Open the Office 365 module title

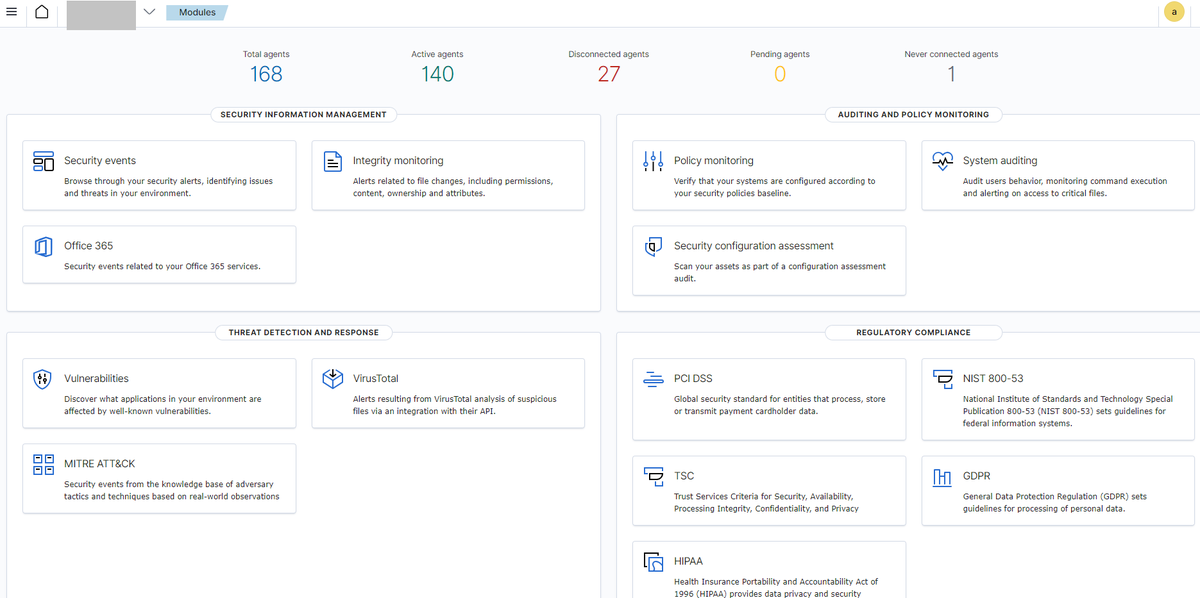[89, 246]
